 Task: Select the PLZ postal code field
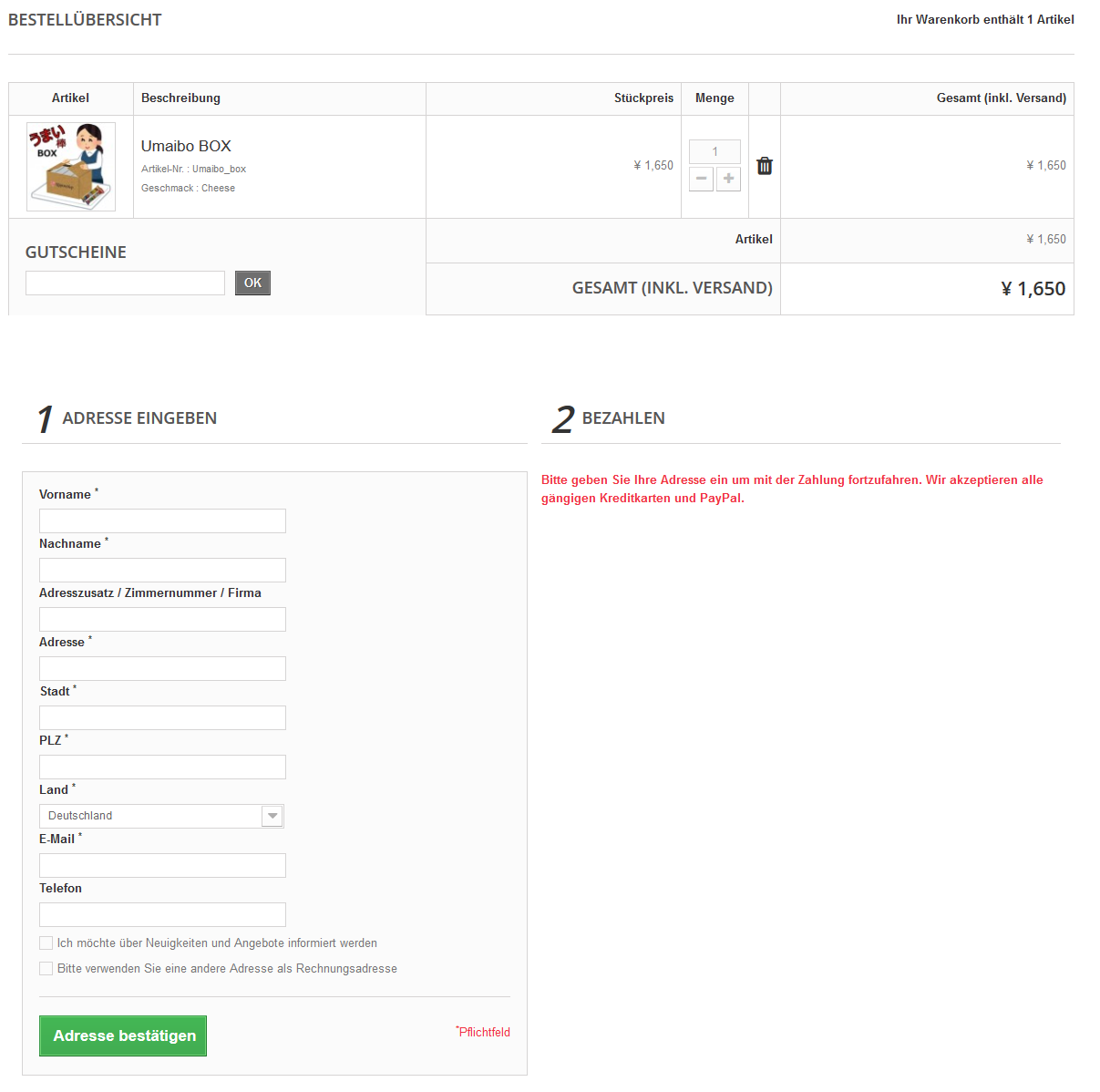162,767
